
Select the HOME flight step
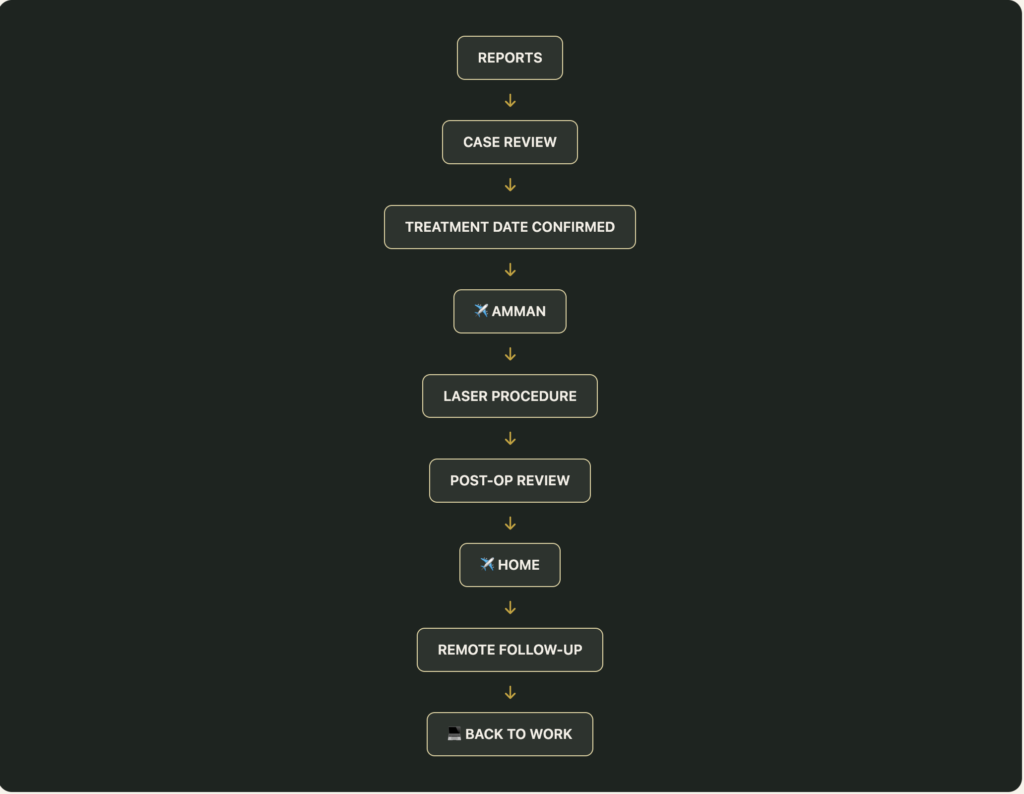coord(510,565)
